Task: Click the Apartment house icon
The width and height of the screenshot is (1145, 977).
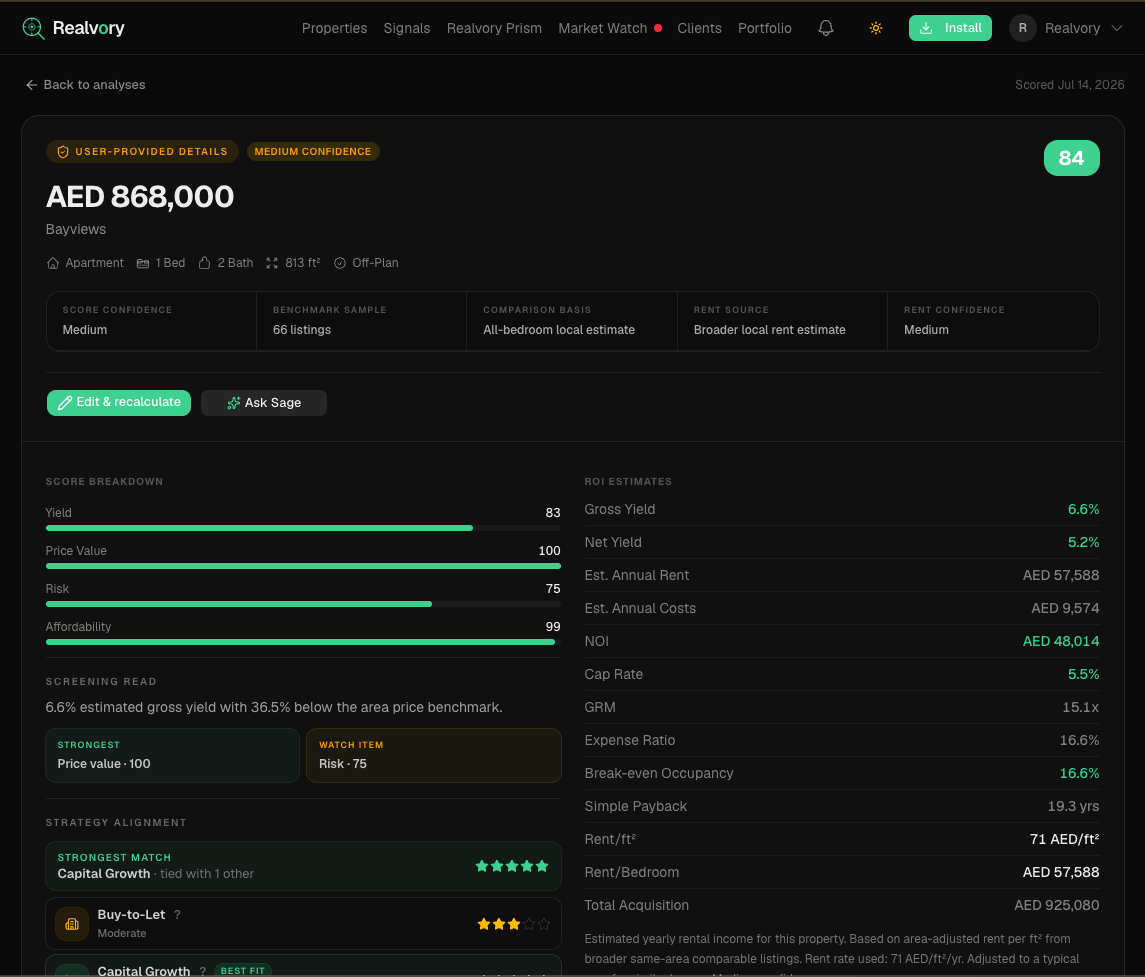Action: (x=53, y=263)
